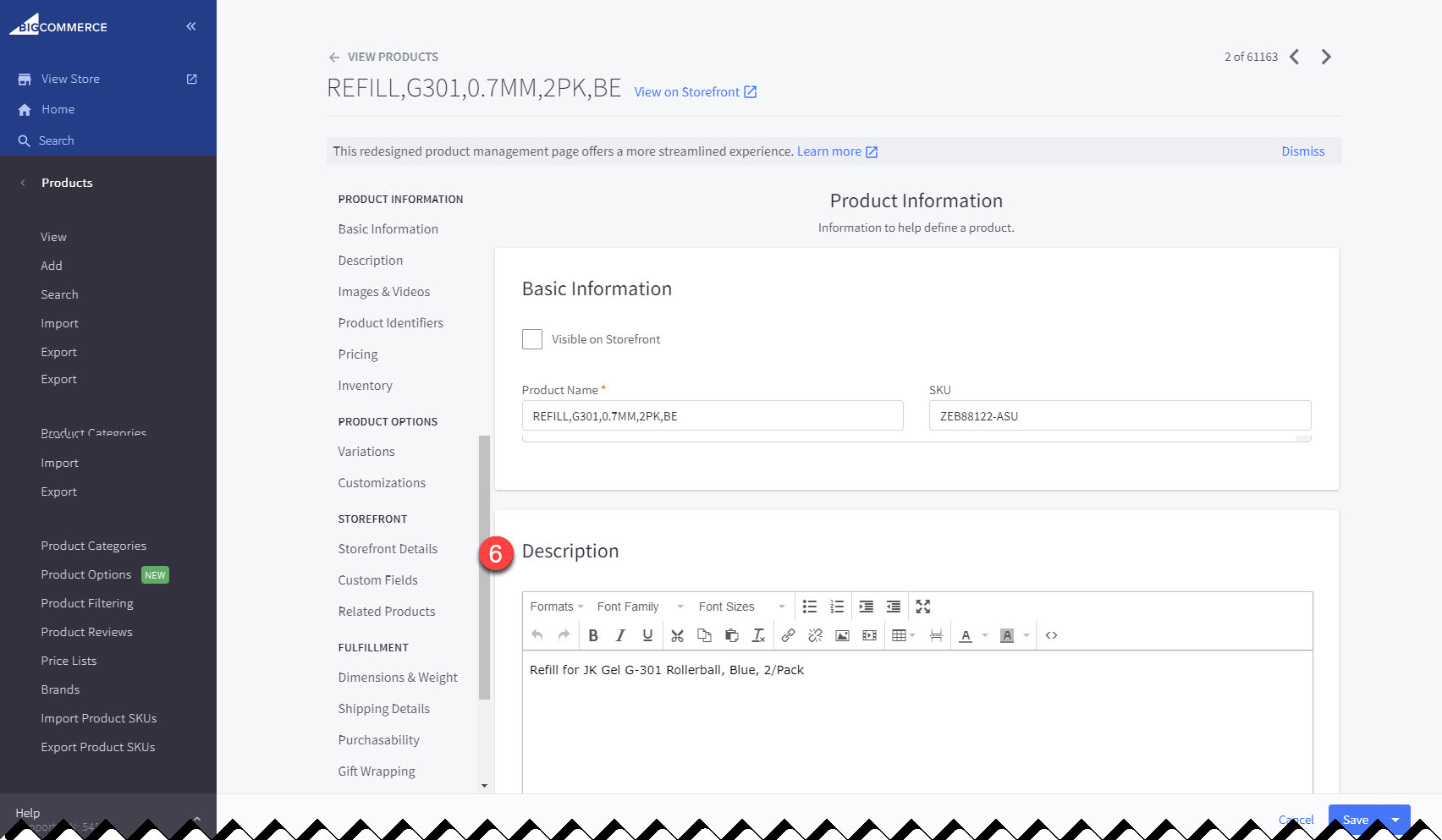Dismiss the redesigned page banner
The image size is (1442, 840).
point(1302,151)
